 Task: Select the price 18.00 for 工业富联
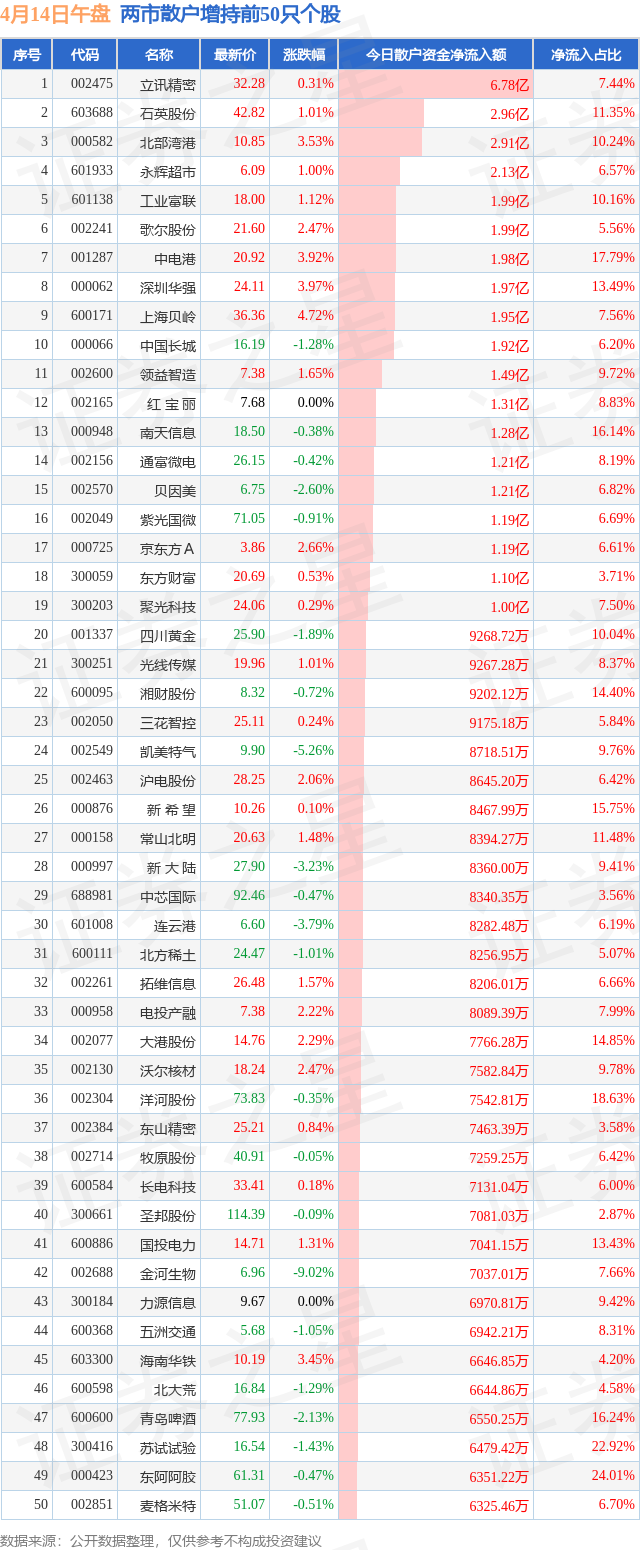coord(248,200)
